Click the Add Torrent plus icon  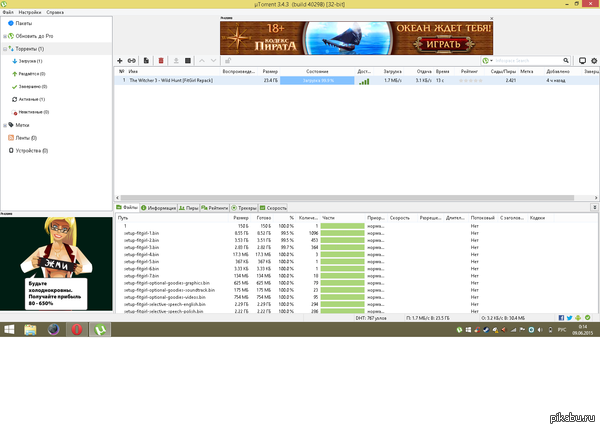coord(120,61)
